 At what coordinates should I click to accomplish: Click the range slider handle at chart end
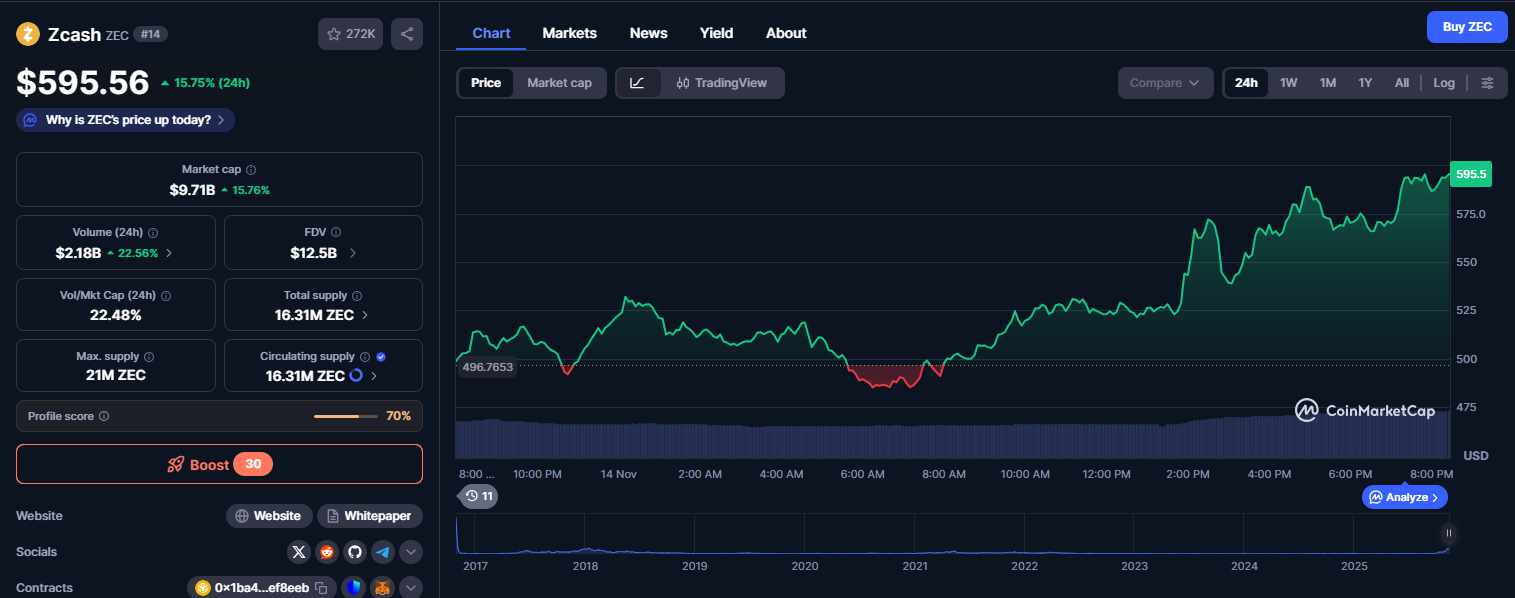(1447, 533)
